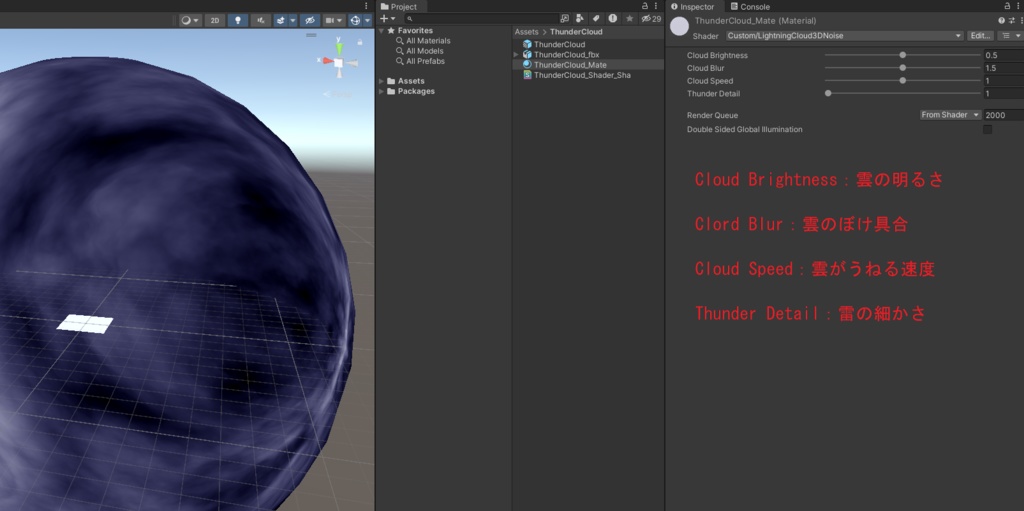Toggle hidden objects visibility in Scene view
This screenshot has height=511, width=1024.
tap(310, 20)
